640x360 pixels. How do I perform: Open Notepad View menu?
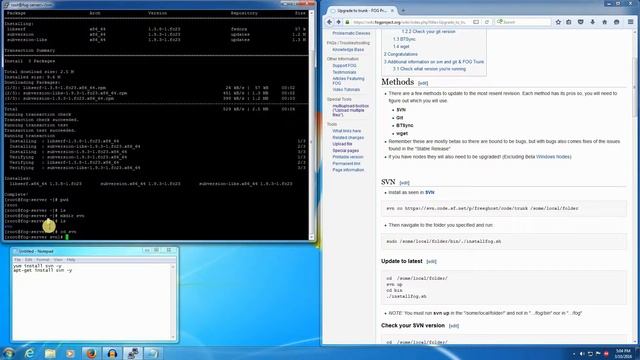(x=58, y=260)
